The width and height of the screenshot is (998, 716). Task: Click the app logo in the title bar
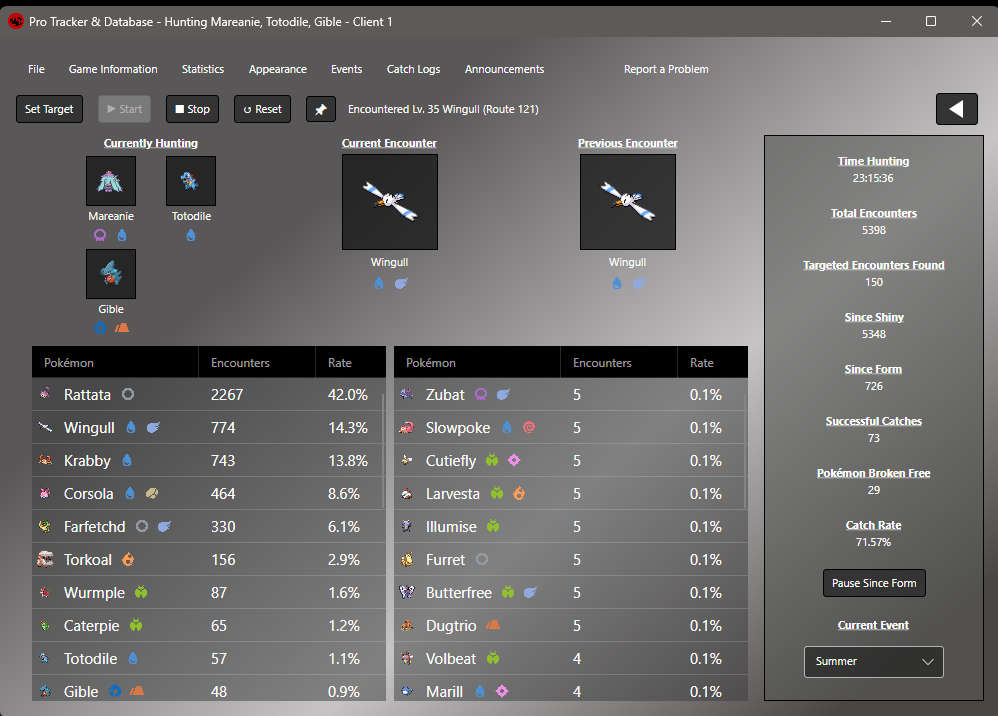click(x=15, y=22)
